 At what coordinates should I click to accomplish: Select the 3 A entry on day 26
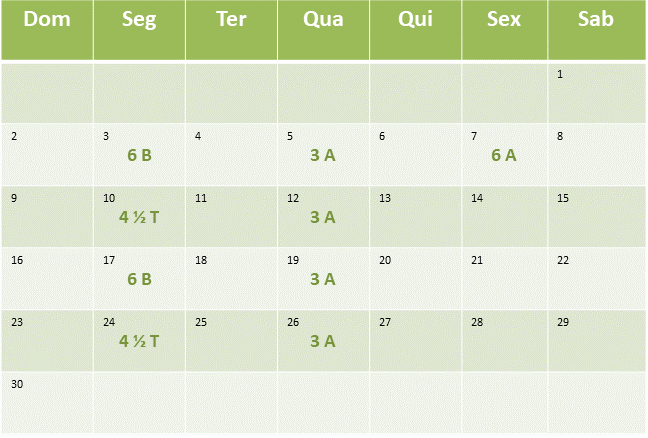point(323,341)
